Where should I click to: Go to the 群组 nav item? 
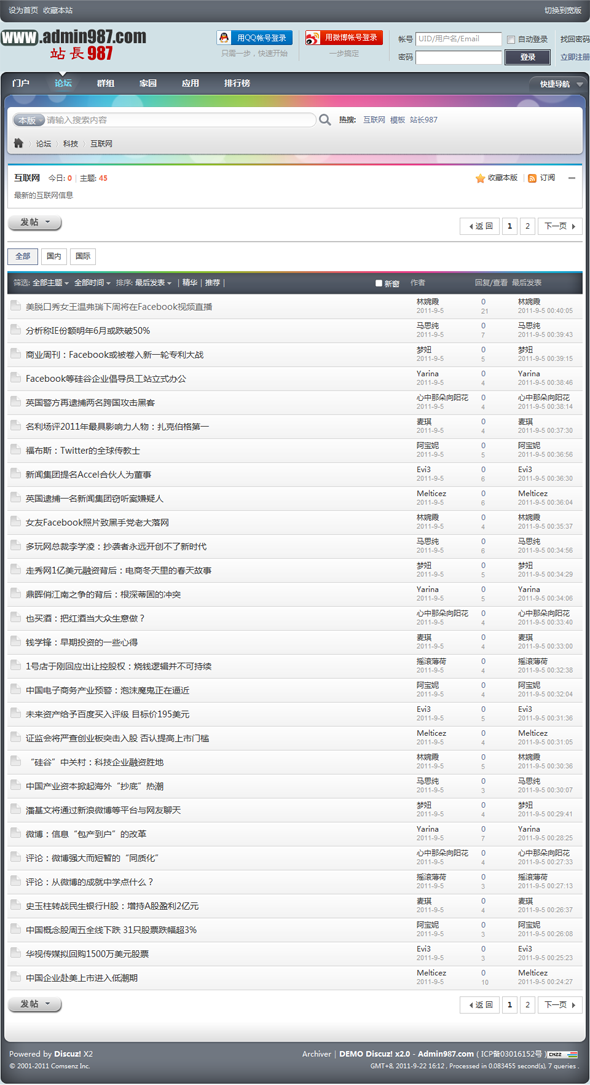(106, 84)
